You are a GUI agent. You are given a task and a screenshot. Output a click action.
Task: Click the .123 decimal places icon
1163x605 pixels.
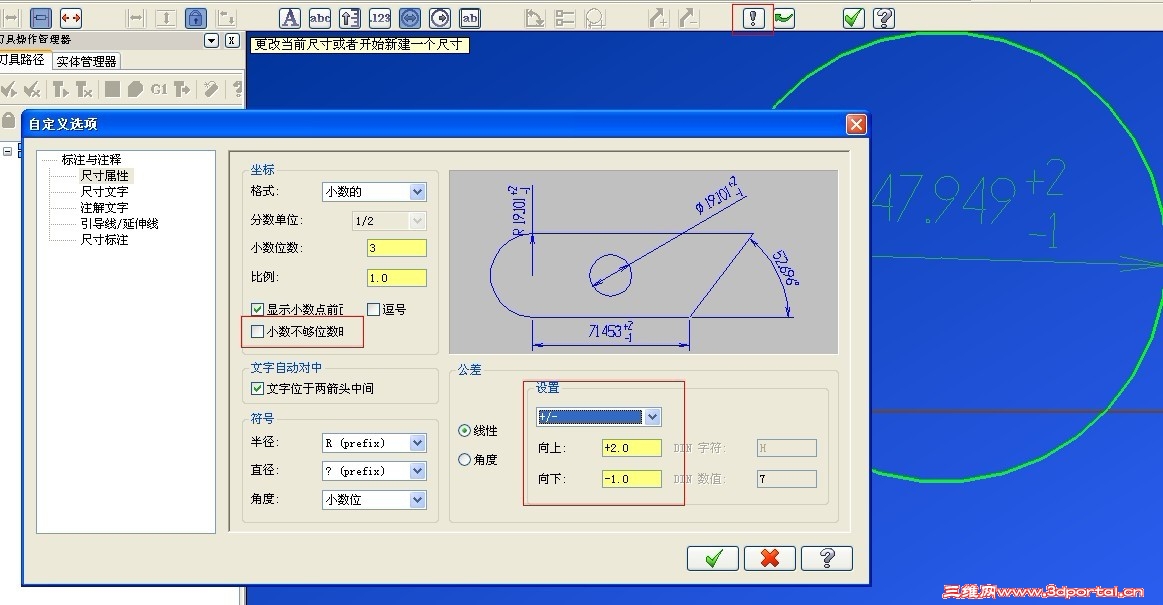pos(380,18)
